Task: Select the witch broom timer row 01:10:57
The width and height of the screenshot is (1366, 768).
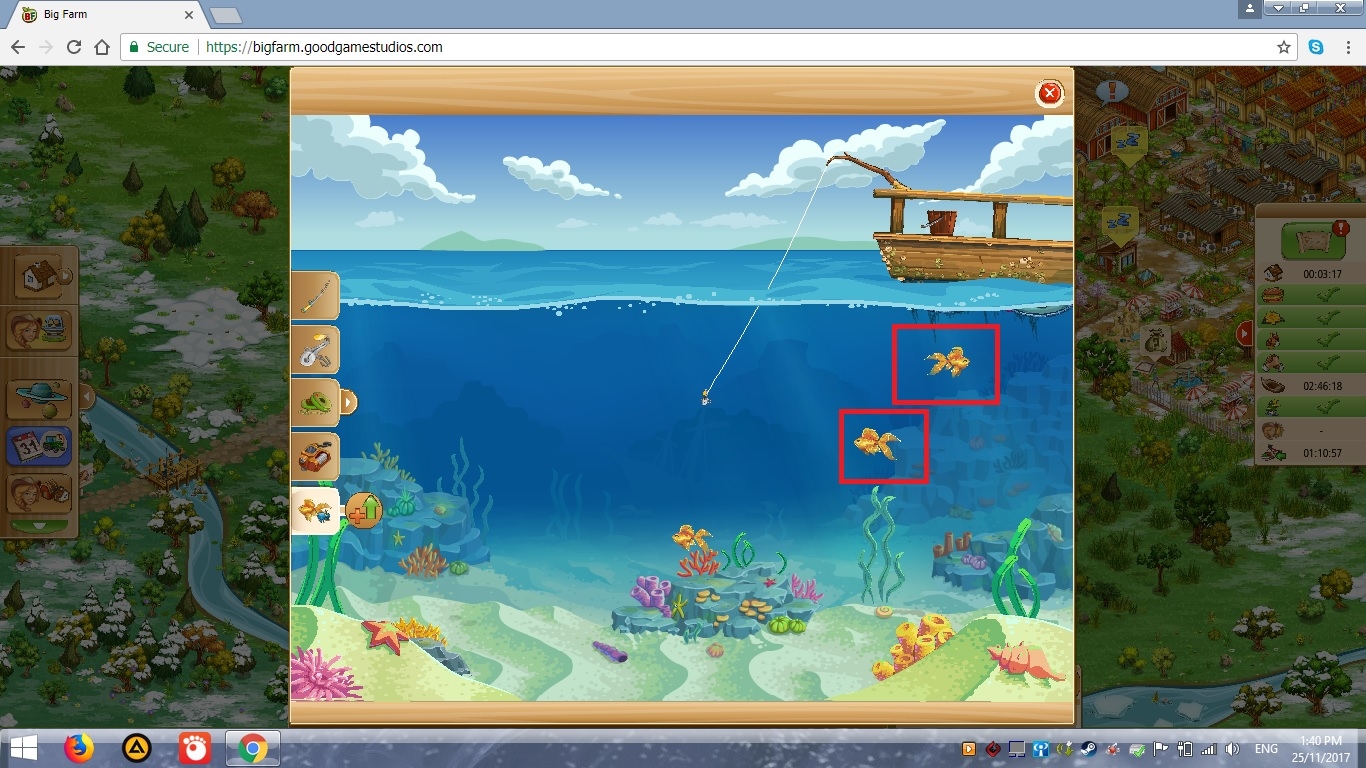Action: pos(1313,454)
